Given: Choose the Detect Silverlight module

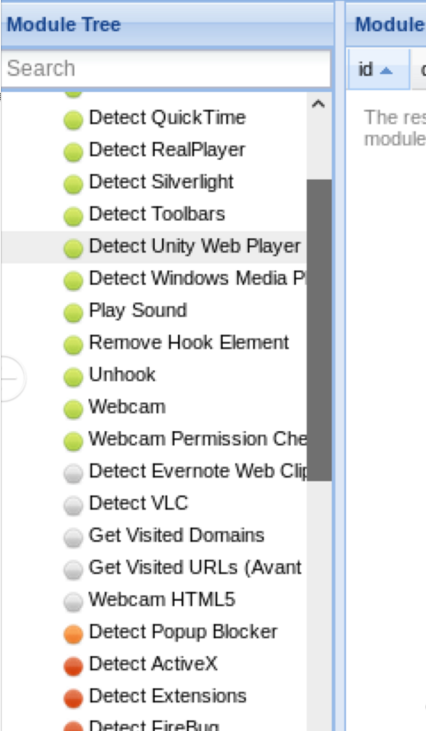Looking at the screenshot, I should [161, 182].
